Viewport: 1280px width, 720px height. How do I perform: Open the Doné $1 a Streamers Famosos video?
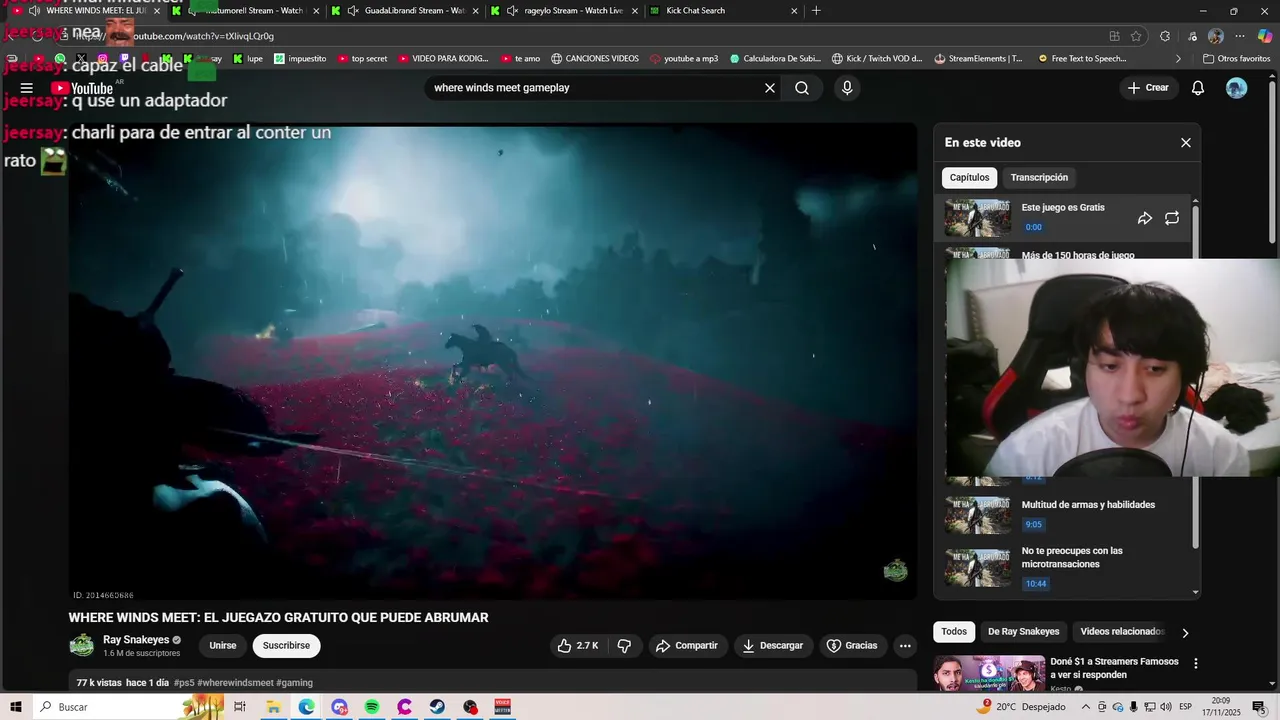1114,668
